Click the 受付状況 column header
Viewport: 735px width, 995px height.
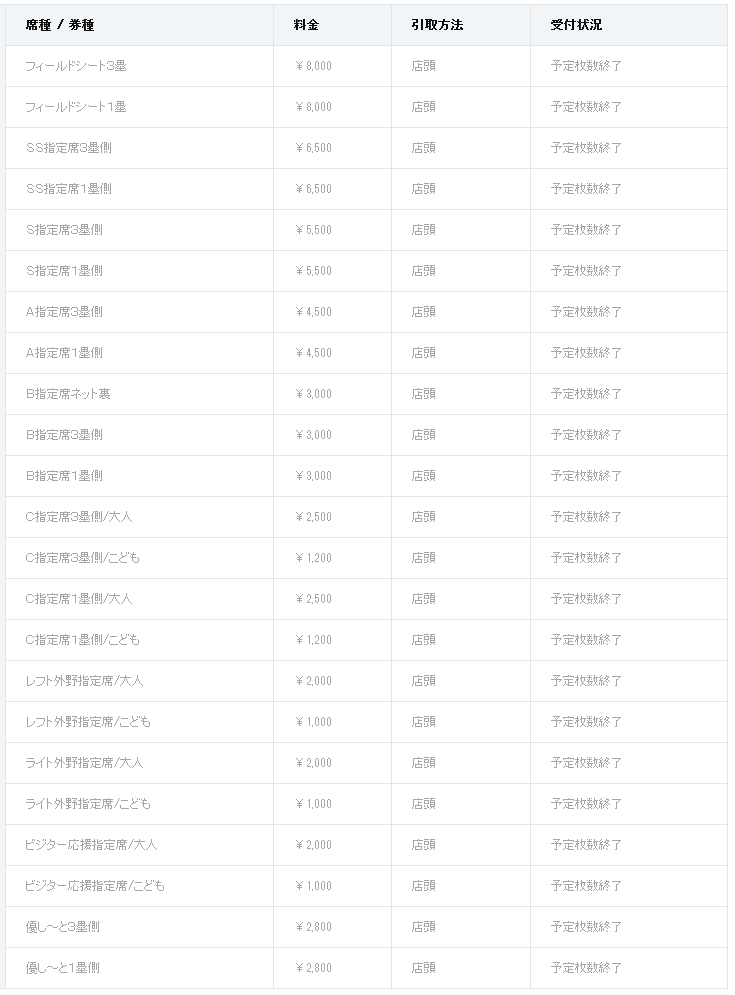tap(576, 25)
